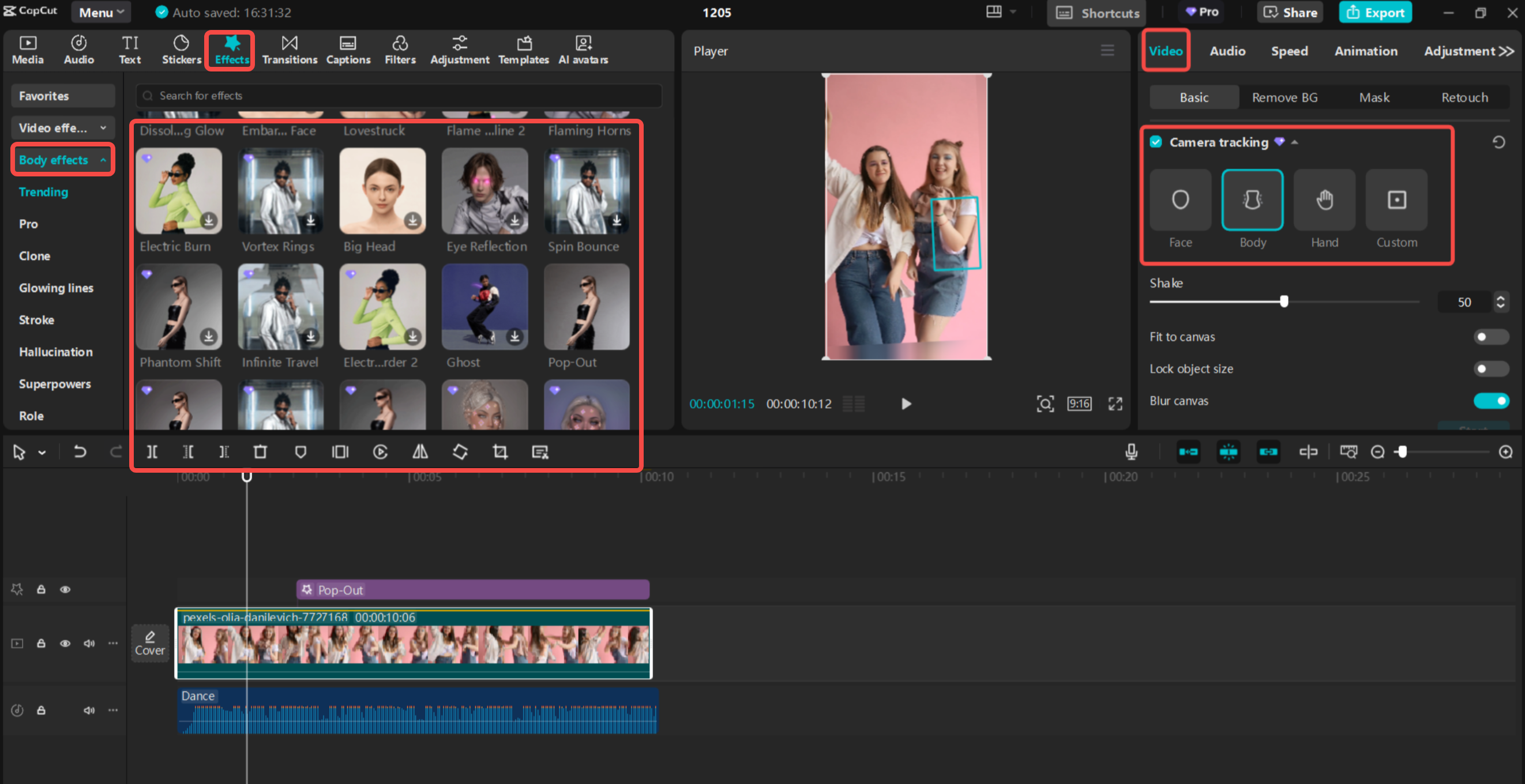Open the Stickers panel

(181, 50)
